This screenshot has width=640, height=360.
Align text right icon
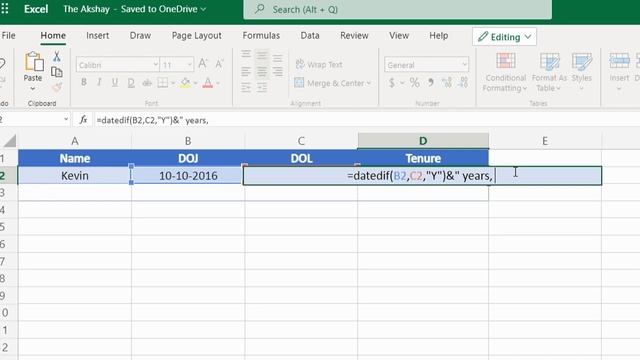(x=278, y=72)
